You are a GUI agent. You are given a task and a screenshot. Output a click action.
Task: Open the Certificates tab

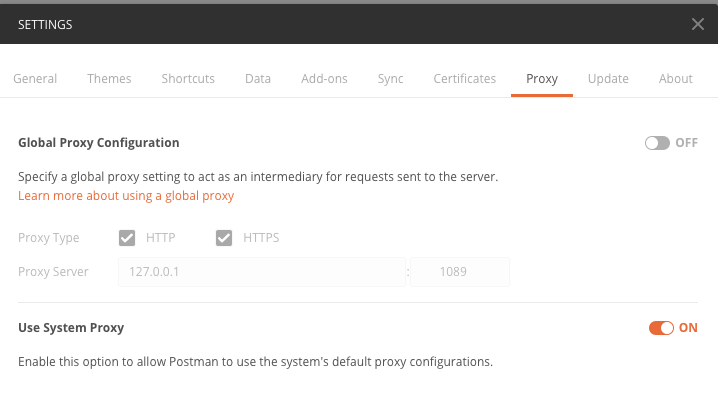pyautogui.click(x=465, y=79)
